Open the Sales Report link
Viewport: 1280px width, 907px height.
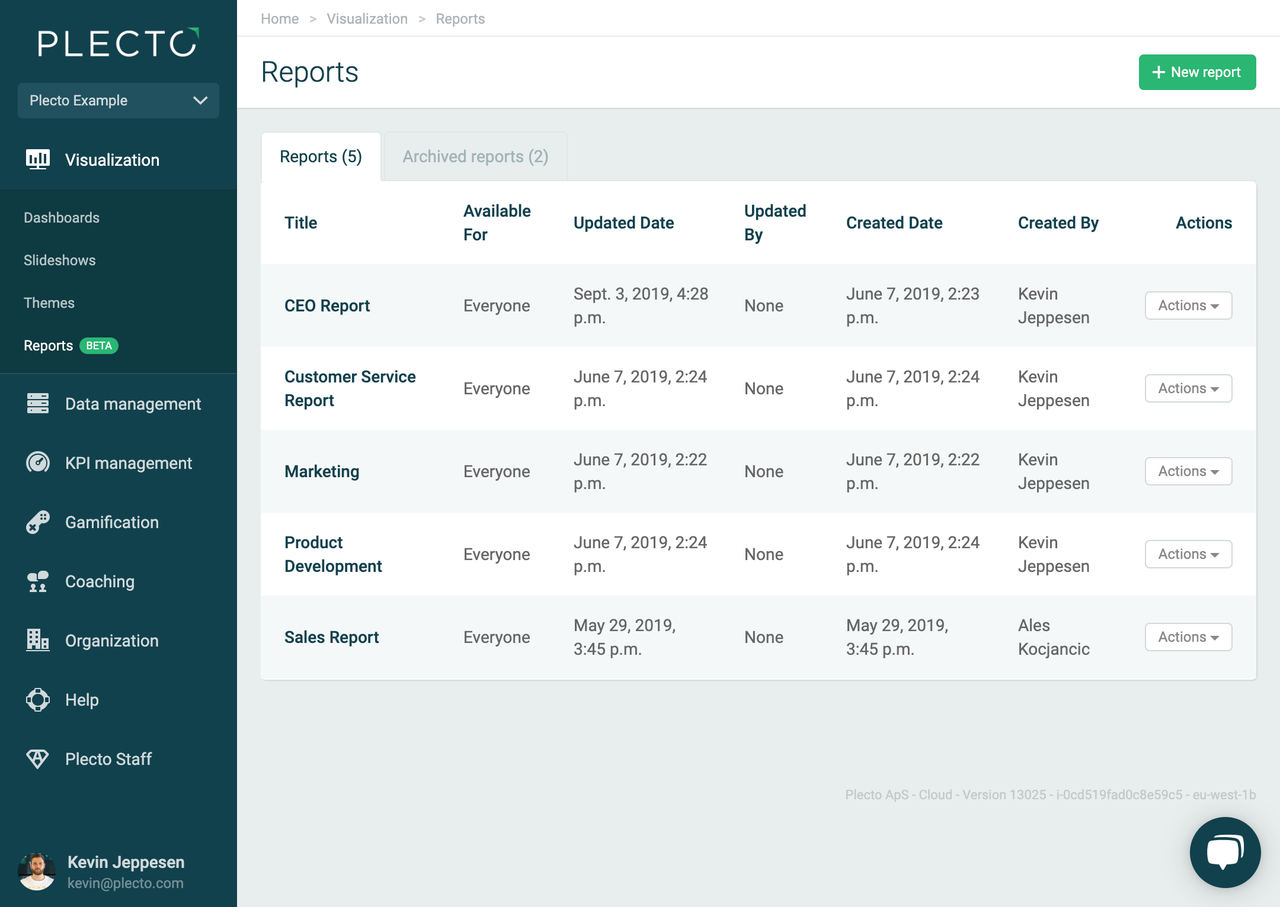331,638
